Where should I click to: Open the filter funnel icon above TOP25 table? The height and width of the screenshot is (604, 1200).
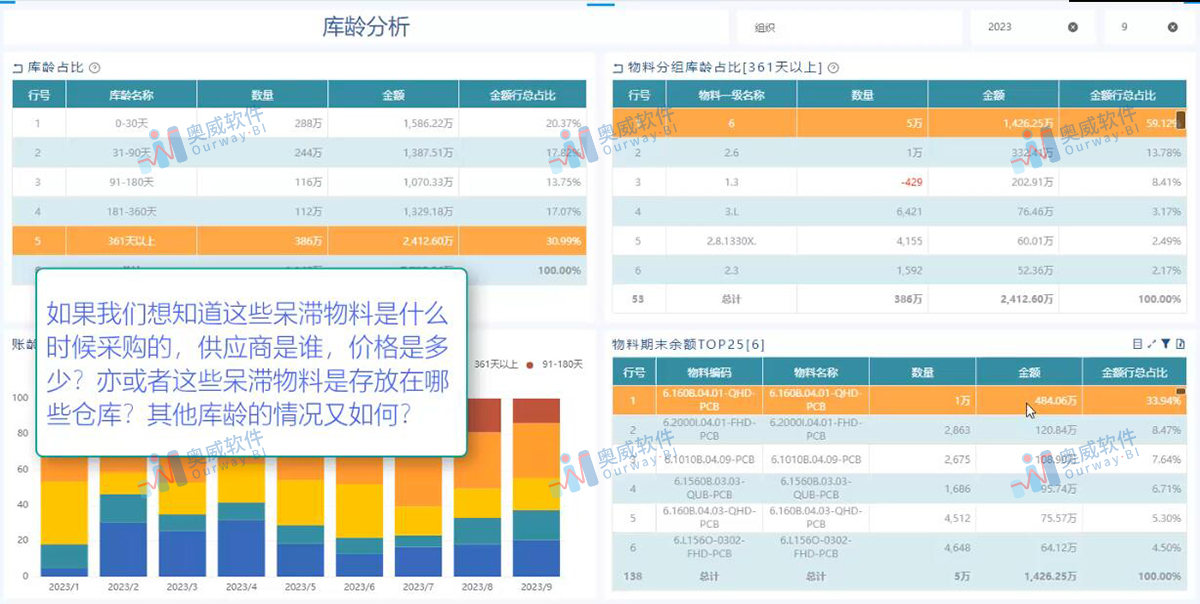point(1166,344)
